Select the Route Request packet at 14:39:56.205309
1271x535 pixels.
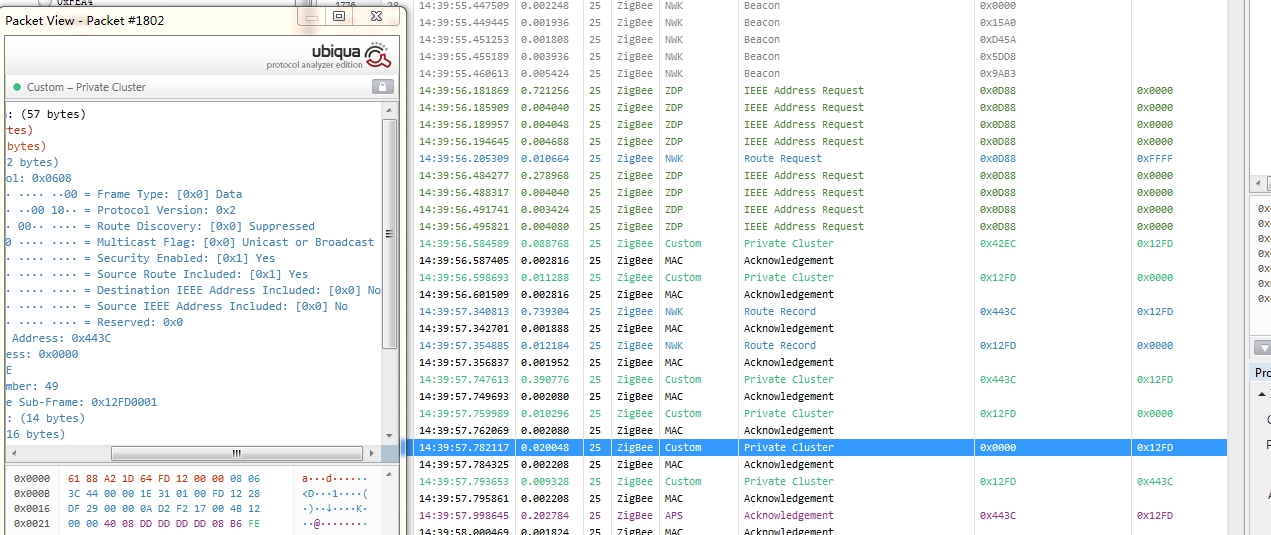point(821,158)
